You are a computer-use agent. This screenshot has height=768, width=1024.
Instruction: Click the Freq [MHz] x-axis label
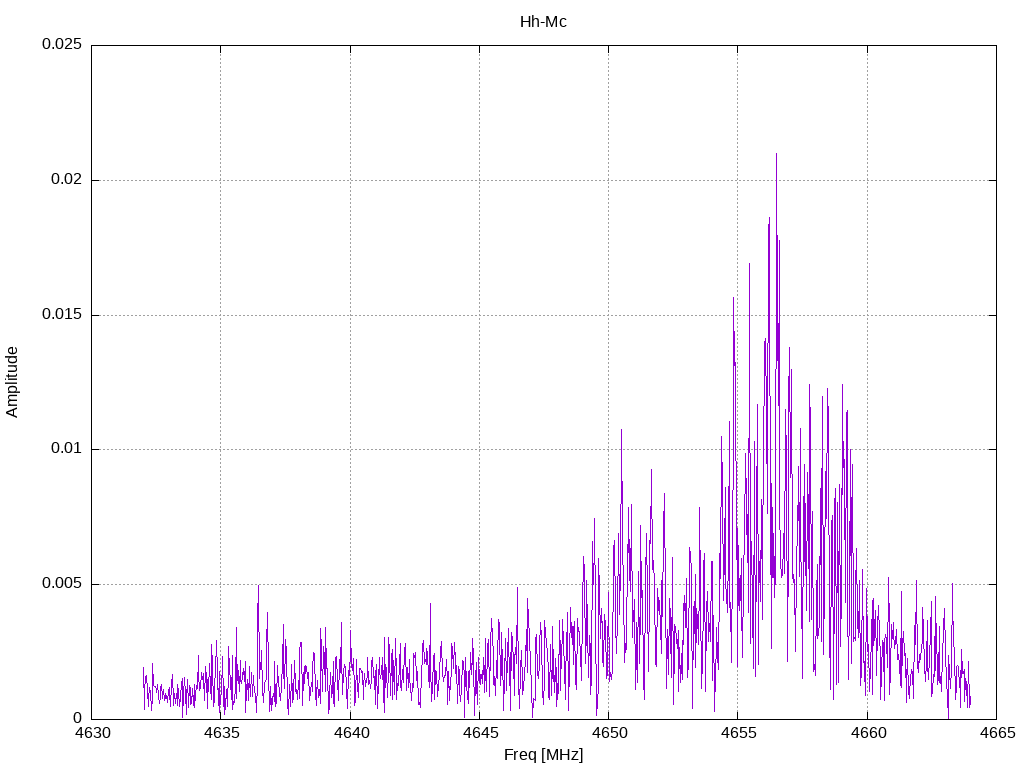(x=543, y=755)
